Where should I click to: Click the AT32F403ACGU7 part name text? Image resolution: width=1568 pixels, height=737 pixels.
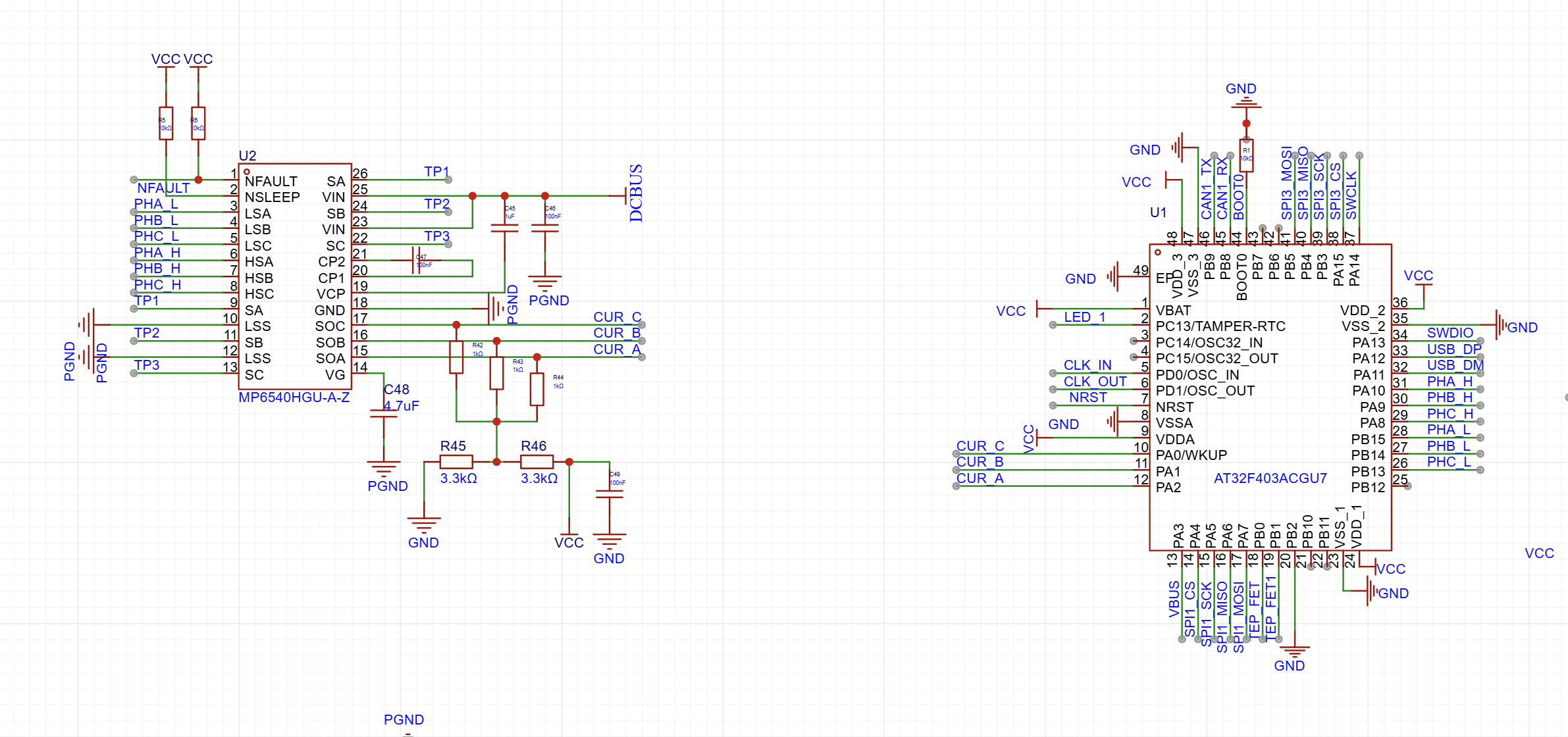(1270, 478)
